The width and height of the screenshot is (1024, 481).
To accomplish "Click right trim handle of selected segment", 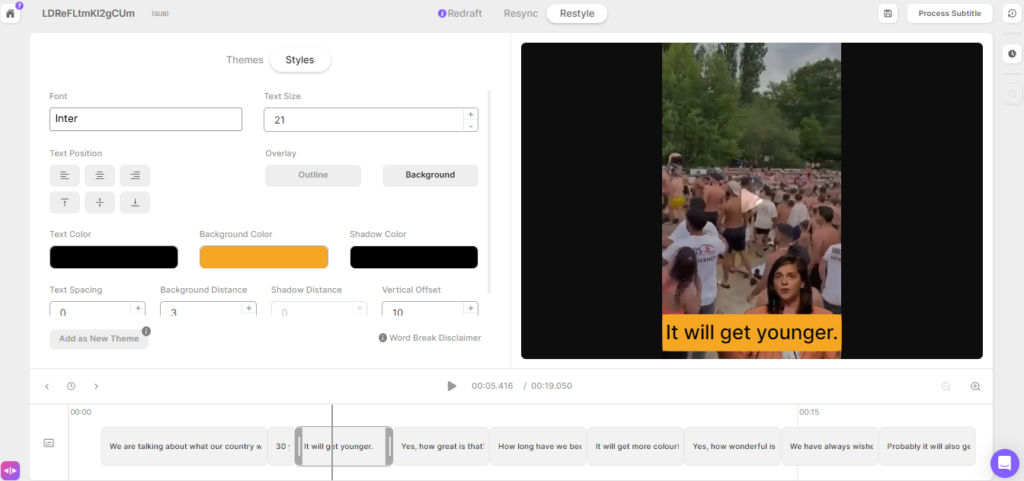I will (x=390, y=446).
